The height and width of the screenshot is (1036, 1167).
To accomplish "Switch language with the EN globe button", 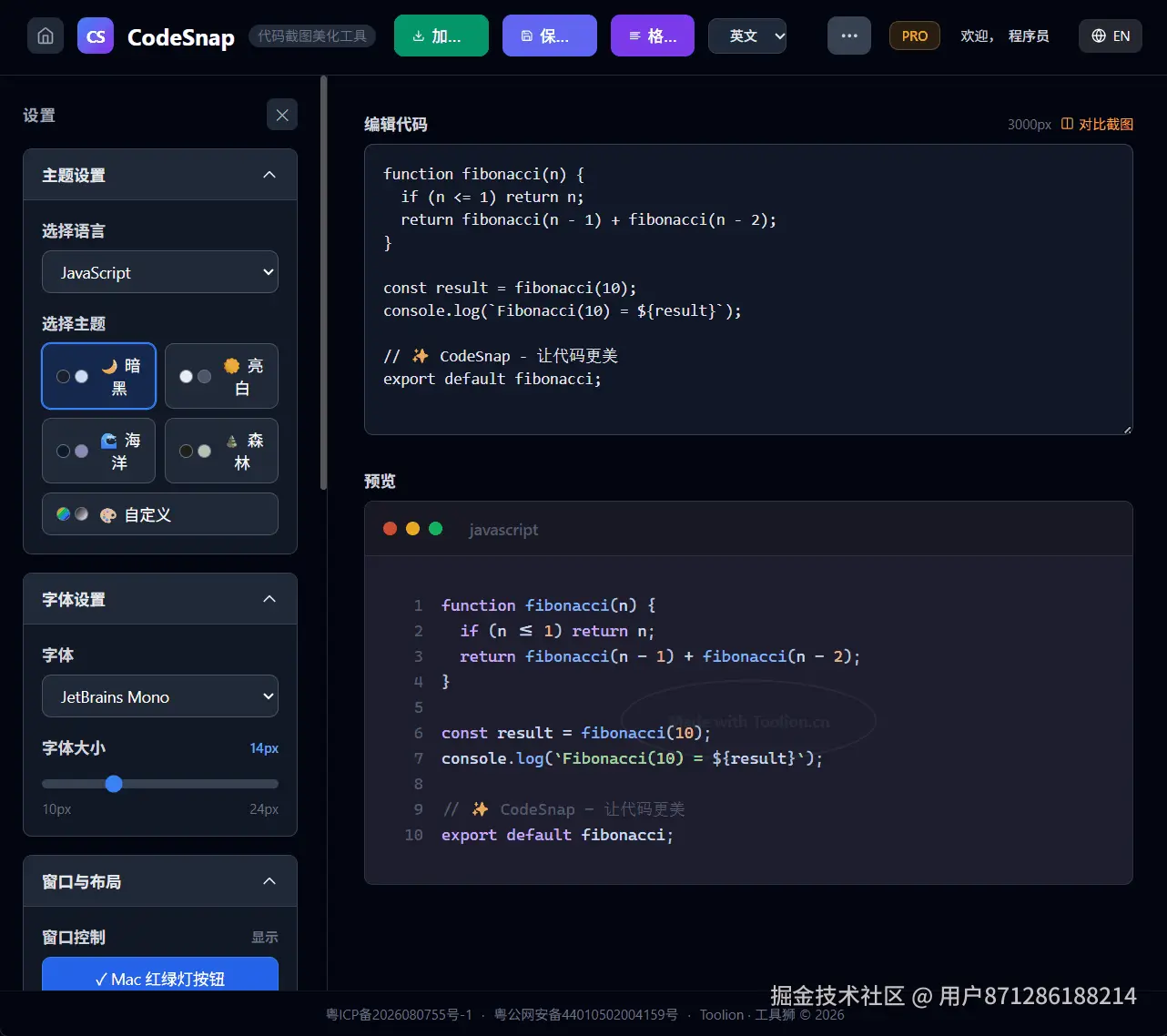I will coord(1111,36).
